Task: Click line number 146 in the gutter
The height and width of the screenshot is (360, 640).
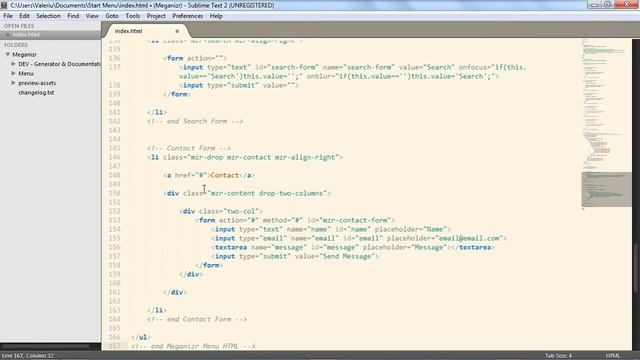Action: coord(114,157)
